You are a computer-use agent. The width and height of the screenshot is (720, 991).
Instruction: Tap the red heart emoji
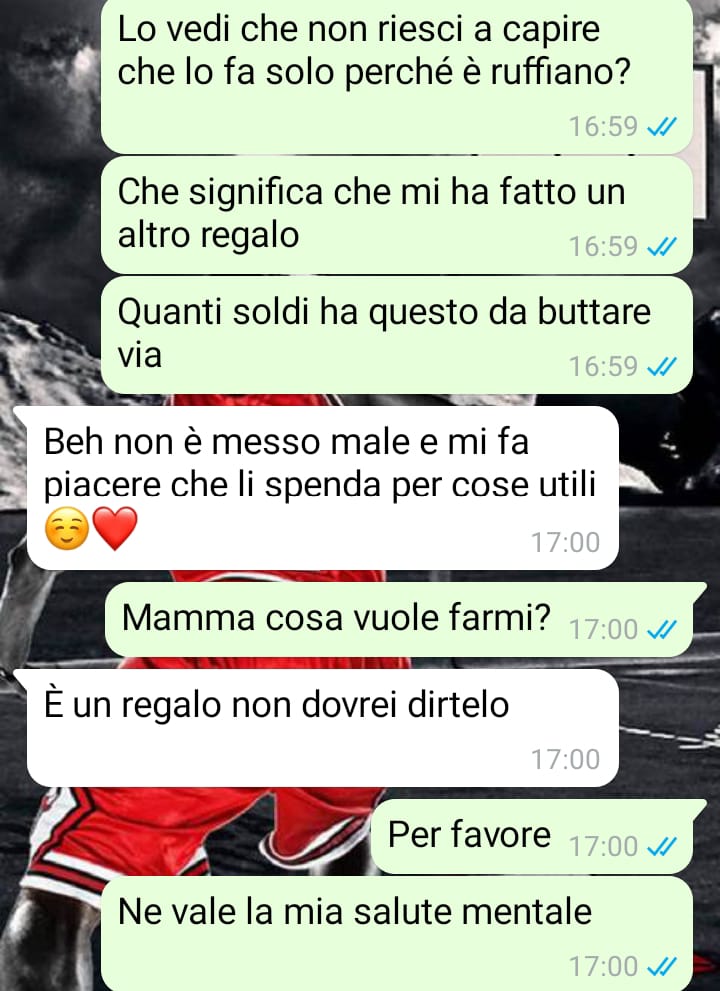click(x=115, y=528)
